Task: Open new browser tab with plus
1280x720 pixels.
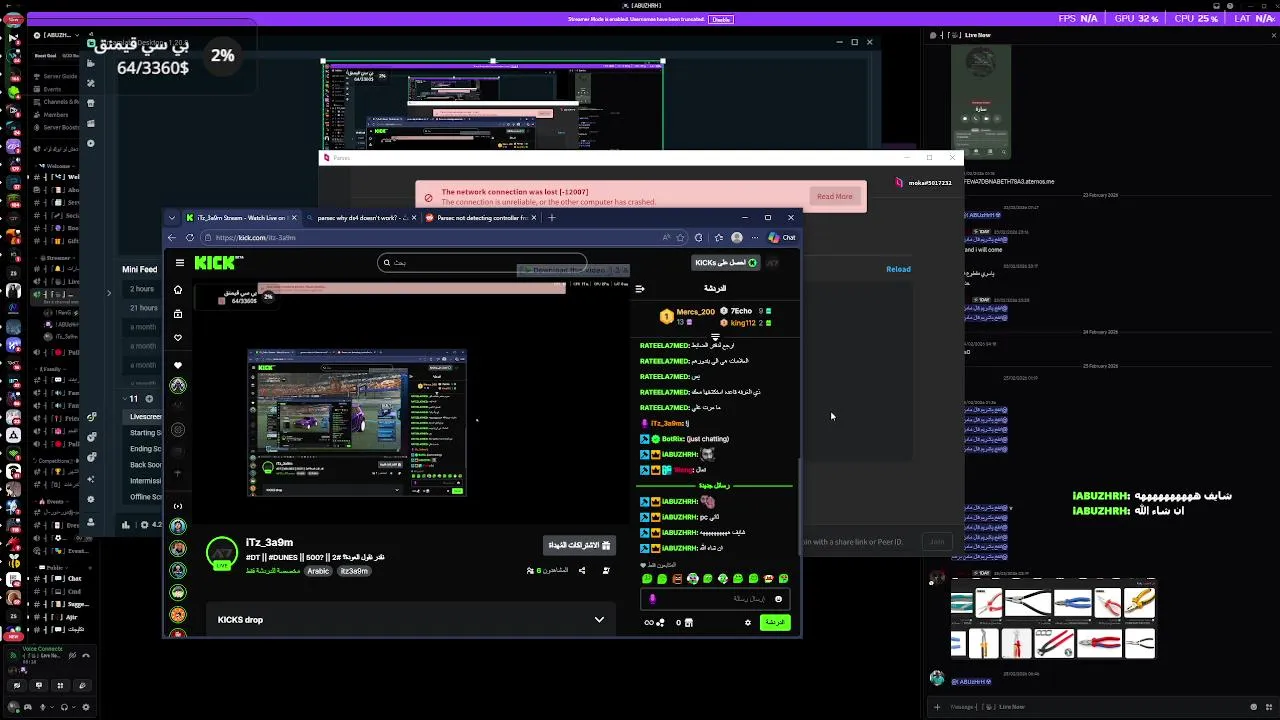Action: [551, 217]
